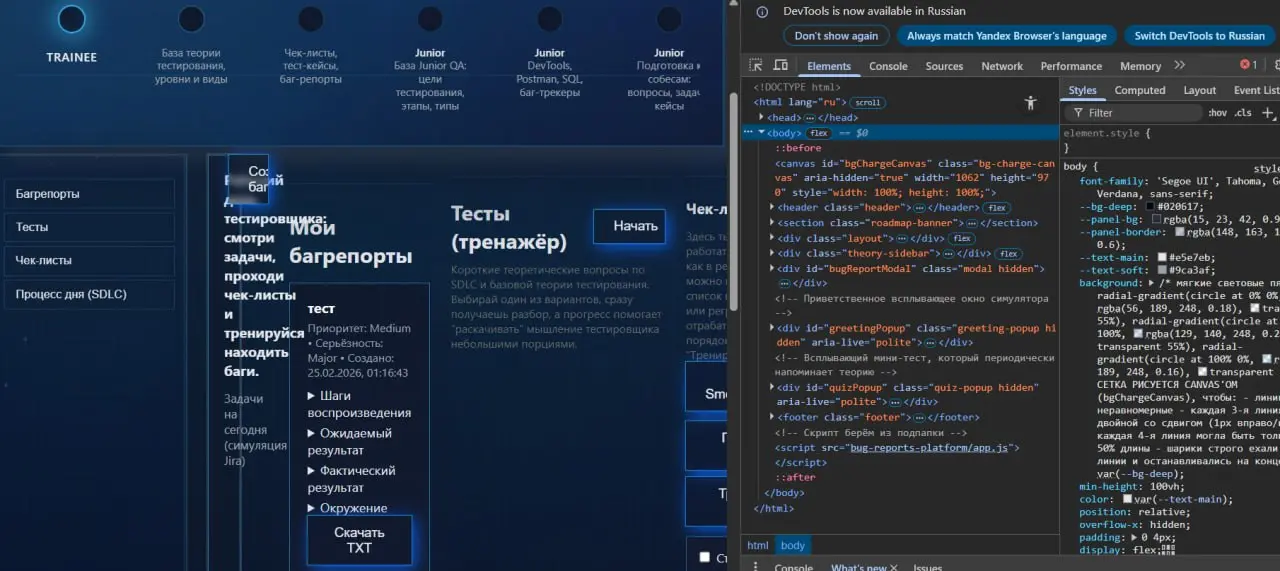Open color swatch for --text-main #e5e7eb
This screenshot has height=571, width=1280.
[x=1162, y=257]
